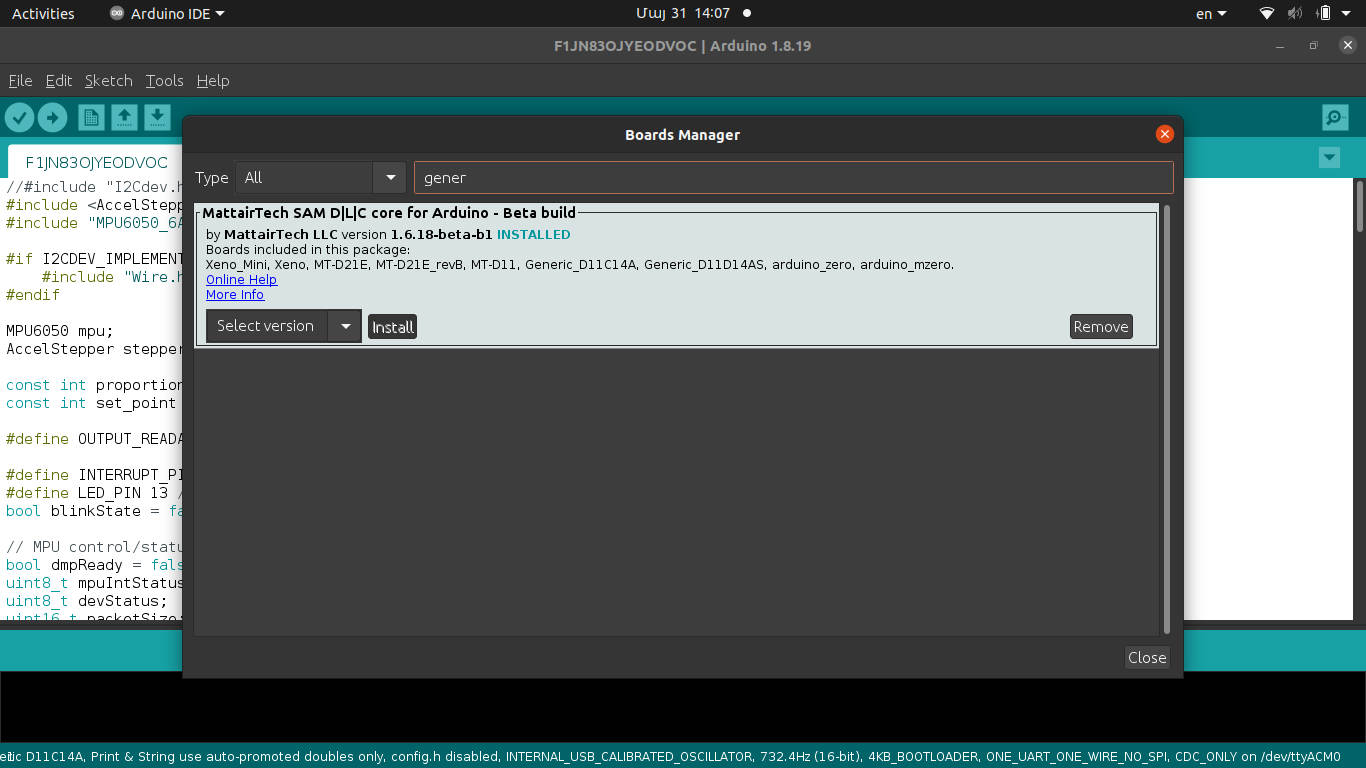This screenshot has width=1366, height=768.
Task: Select the MattairTech SAM D|L|C core entry title
Action: [389, 213]
